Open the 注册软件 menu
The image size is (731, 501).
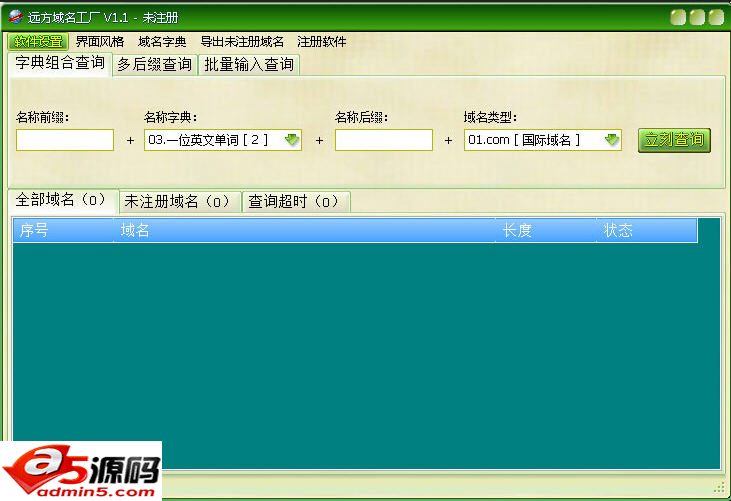(322, 41)
